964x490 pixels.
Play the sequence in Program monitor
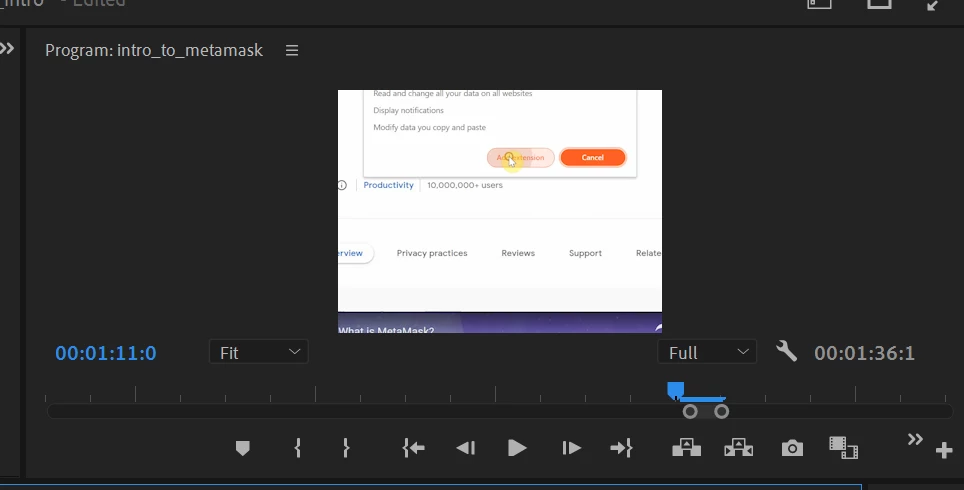(517, 448)
